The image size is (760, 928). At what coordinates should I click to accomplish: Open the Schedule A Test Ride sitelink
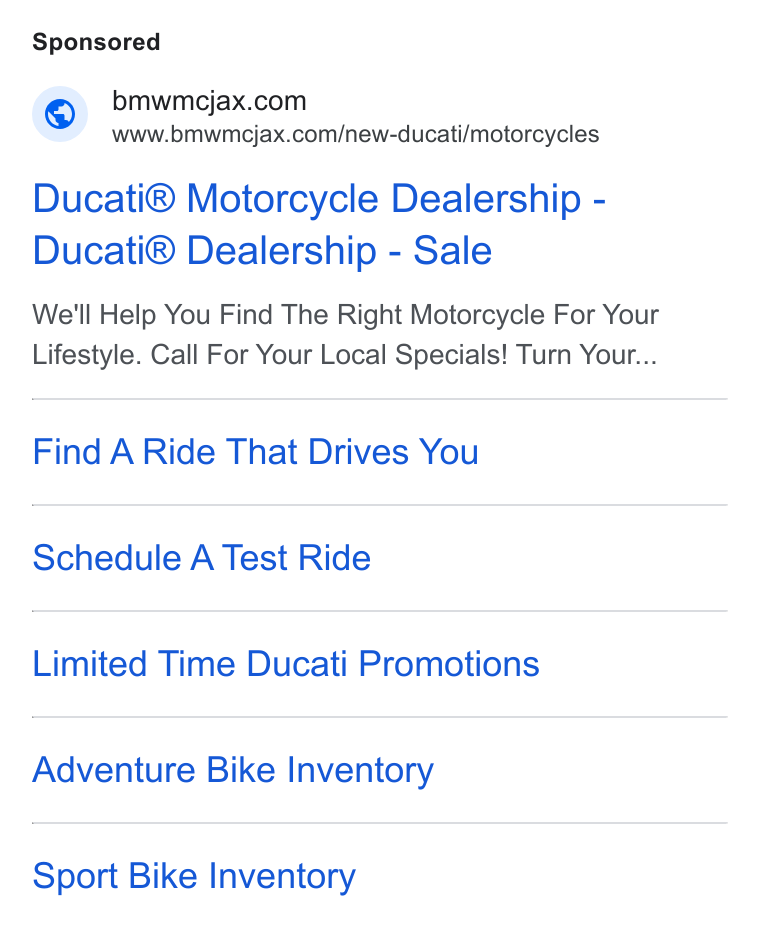[201, 558]
